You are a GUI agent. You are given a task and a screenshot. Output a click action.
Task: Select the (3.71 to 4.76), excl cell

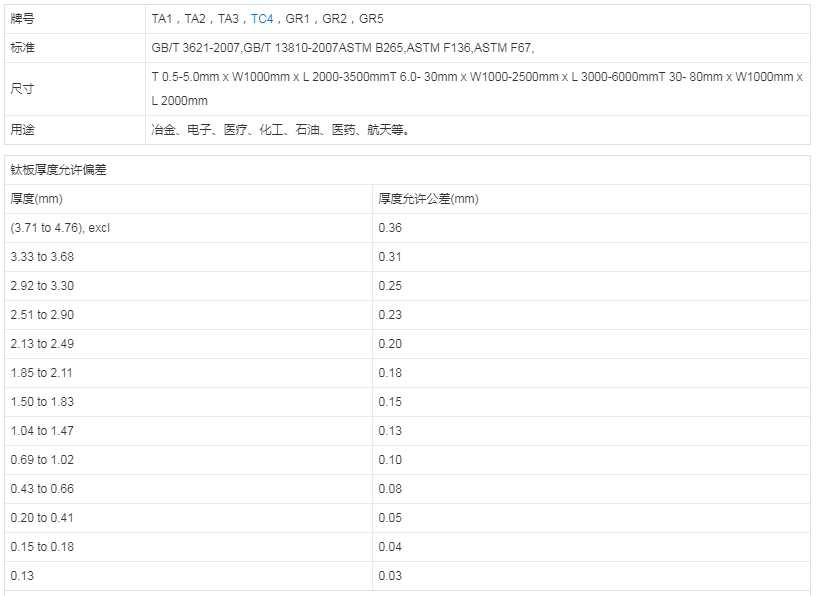(x=60, y=228)
